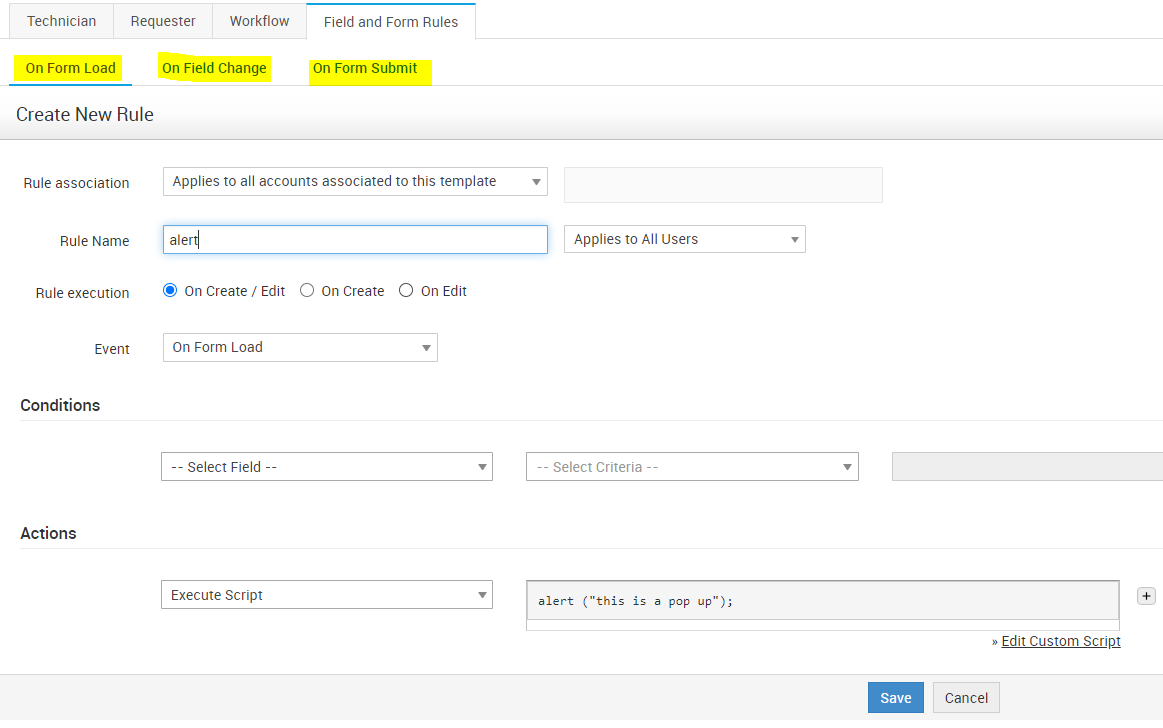1163x728 pixels.
Task: Open the Execute Script action dropdown
Action: point(327,595)
